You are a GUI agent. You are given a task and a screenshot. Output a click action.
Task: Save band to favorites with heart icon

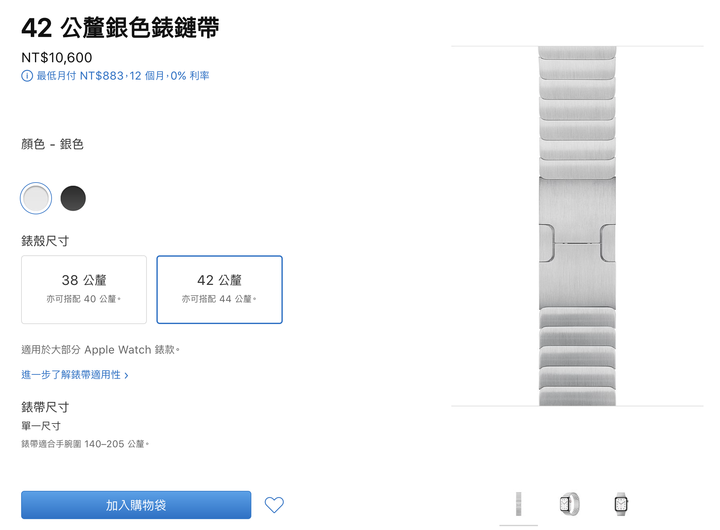tap(274, 505)
